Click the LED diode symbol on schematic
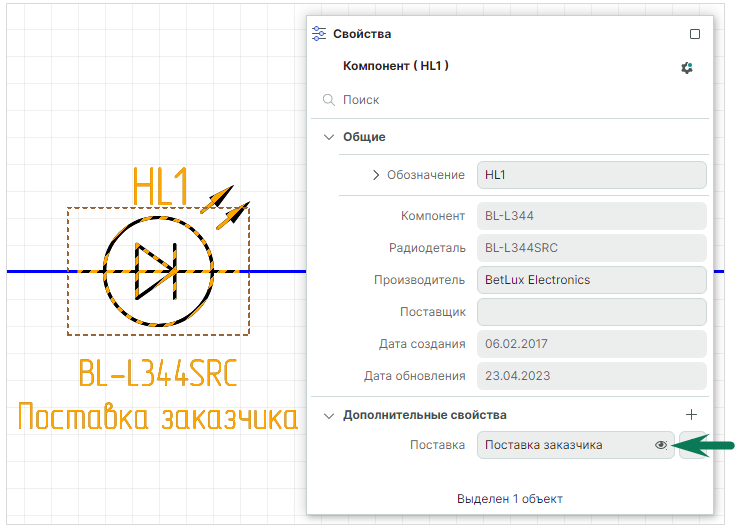The image size is (740, 529). point(158,271)
